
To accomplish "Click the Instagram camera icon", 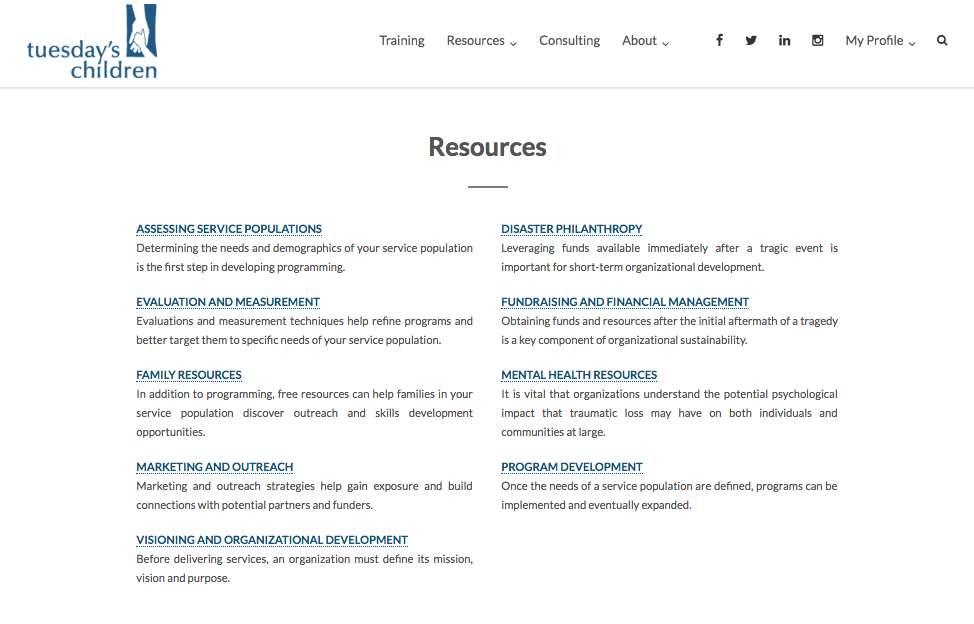I will pyautogui.click(x=818, y=40).
